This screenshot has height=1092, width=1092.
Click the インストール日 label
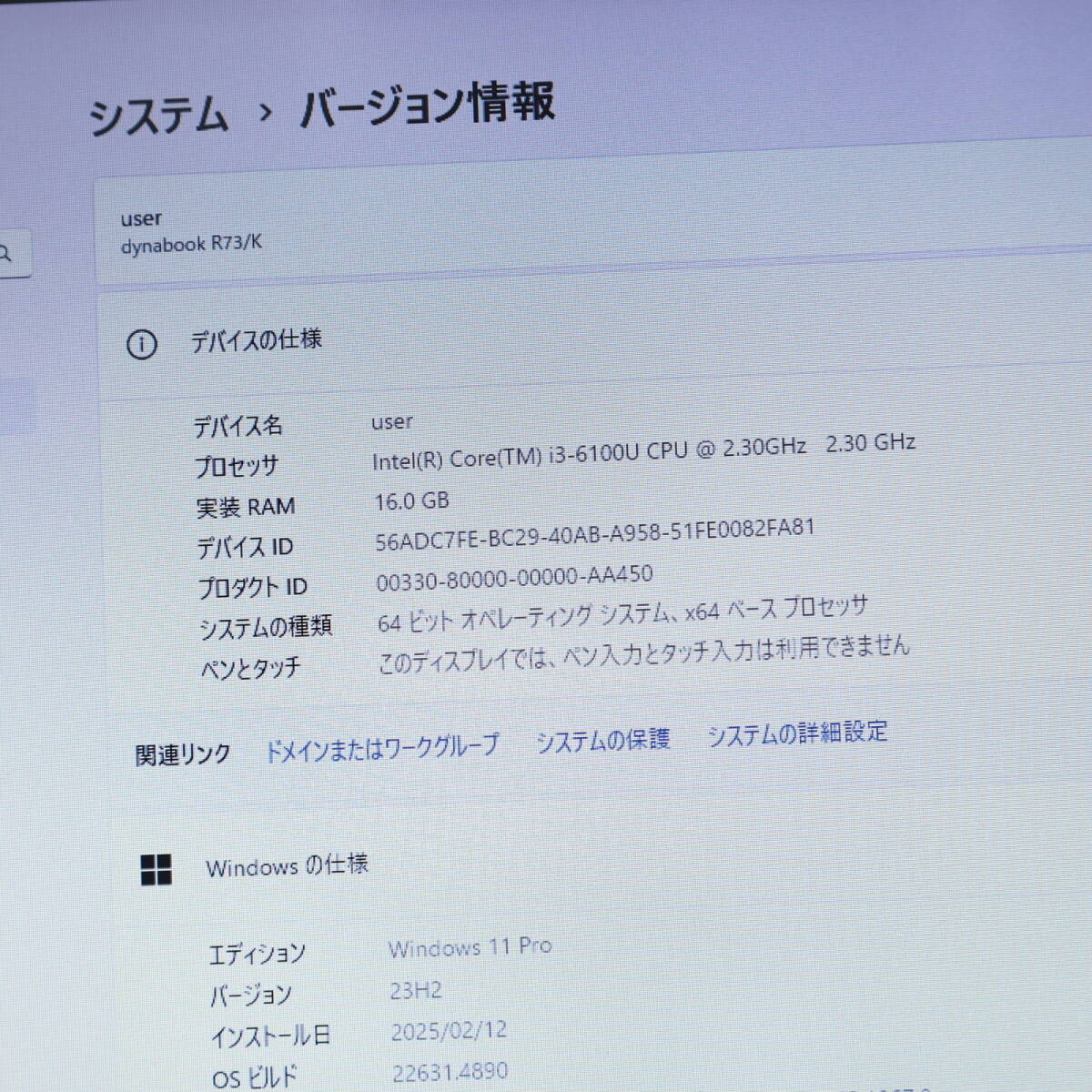pos(270,1036)
